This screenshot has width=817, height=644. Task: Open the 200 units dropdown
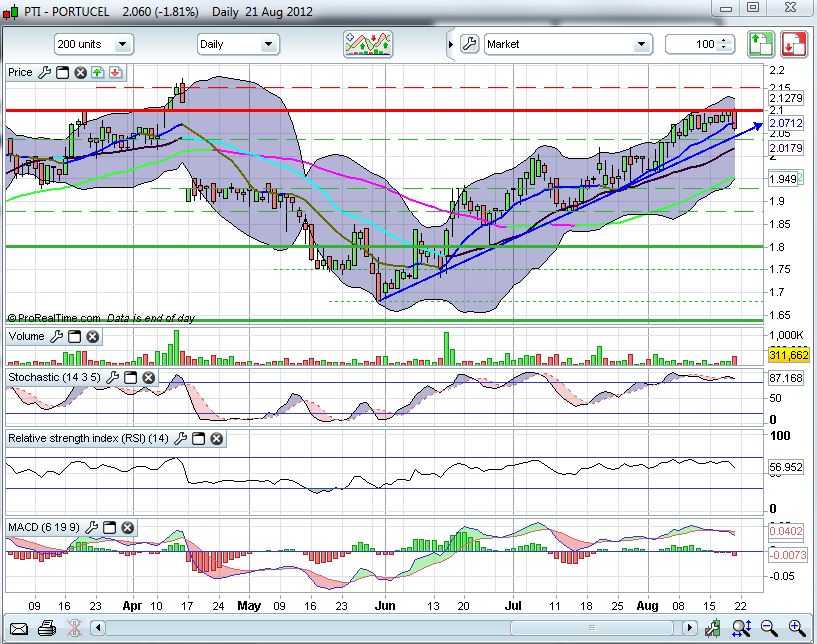tap(94, 44)
